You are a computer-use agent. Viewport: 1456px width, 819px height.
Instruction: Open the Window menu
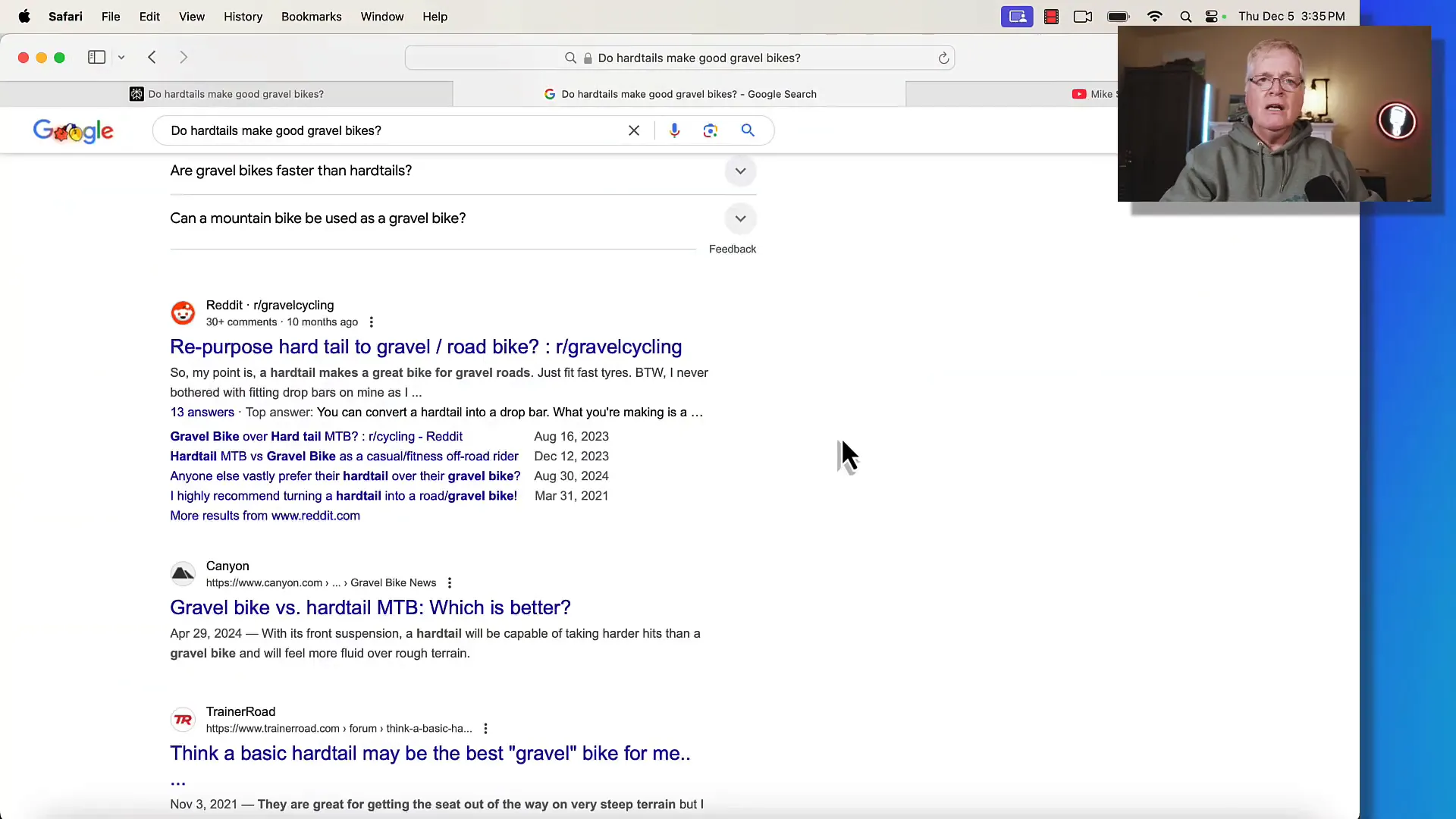point(382,16)
